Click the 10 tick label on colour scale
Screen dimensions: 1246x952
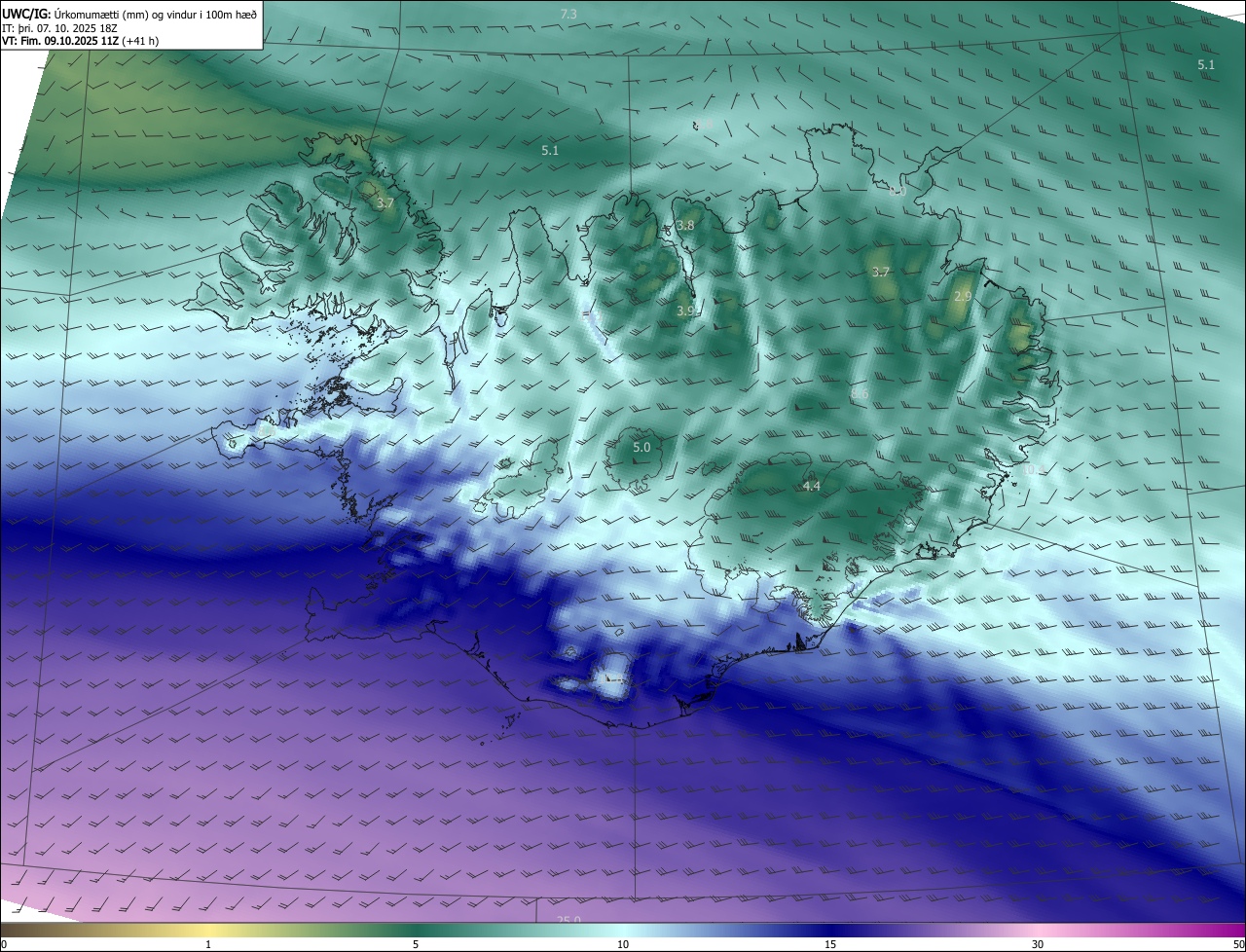pyautogui.click(x=623, y=944)
